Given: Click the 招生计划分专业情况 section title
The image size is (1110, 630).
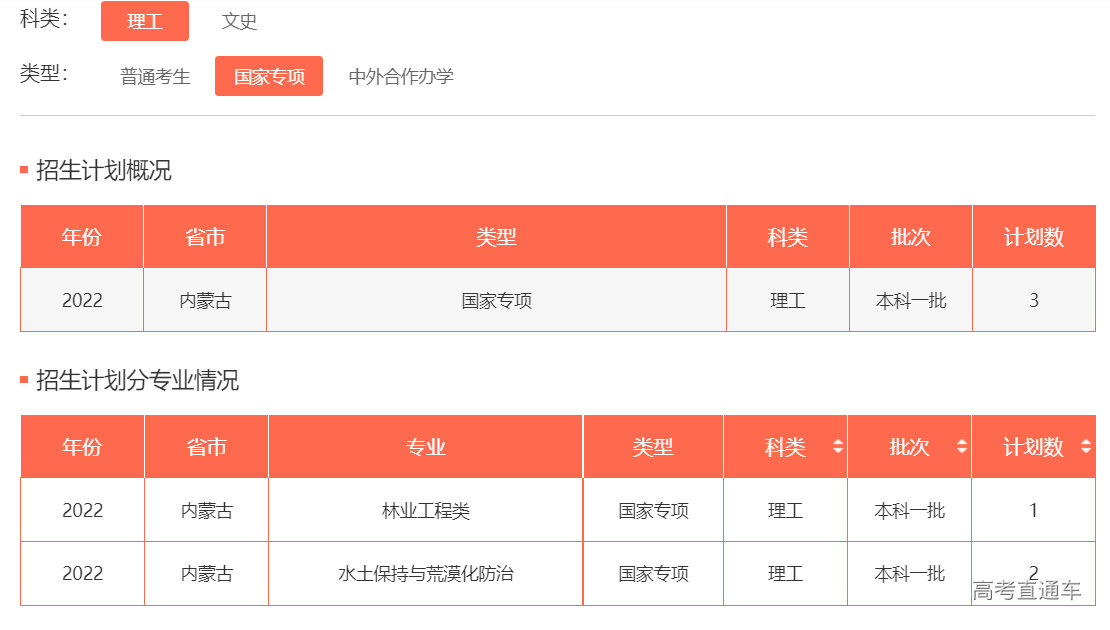Looking at the screenshot, I should pos(137,380).
